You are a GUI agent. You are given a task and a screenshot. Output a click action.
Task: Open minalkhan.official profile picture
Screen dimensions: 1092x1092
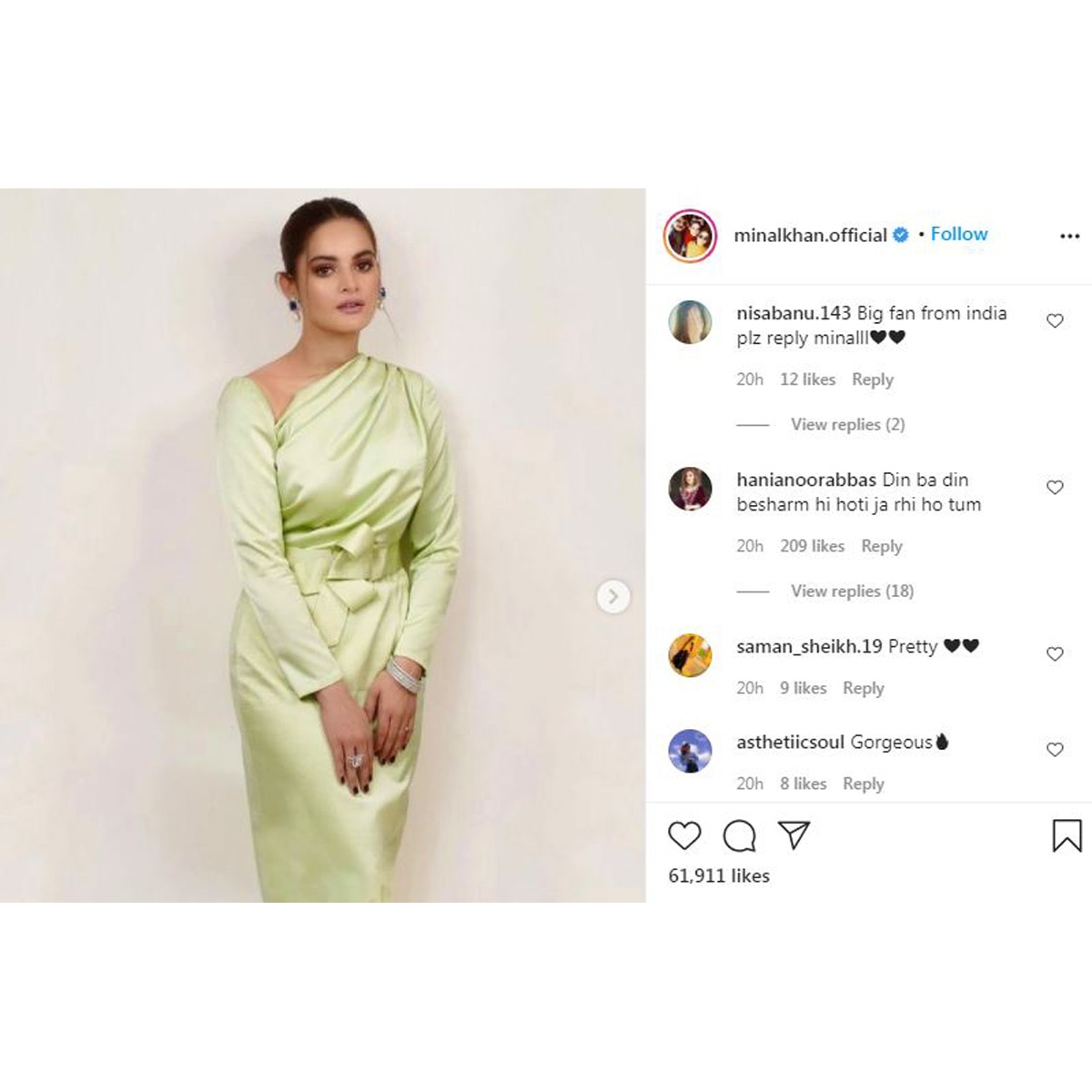[690, 236]
